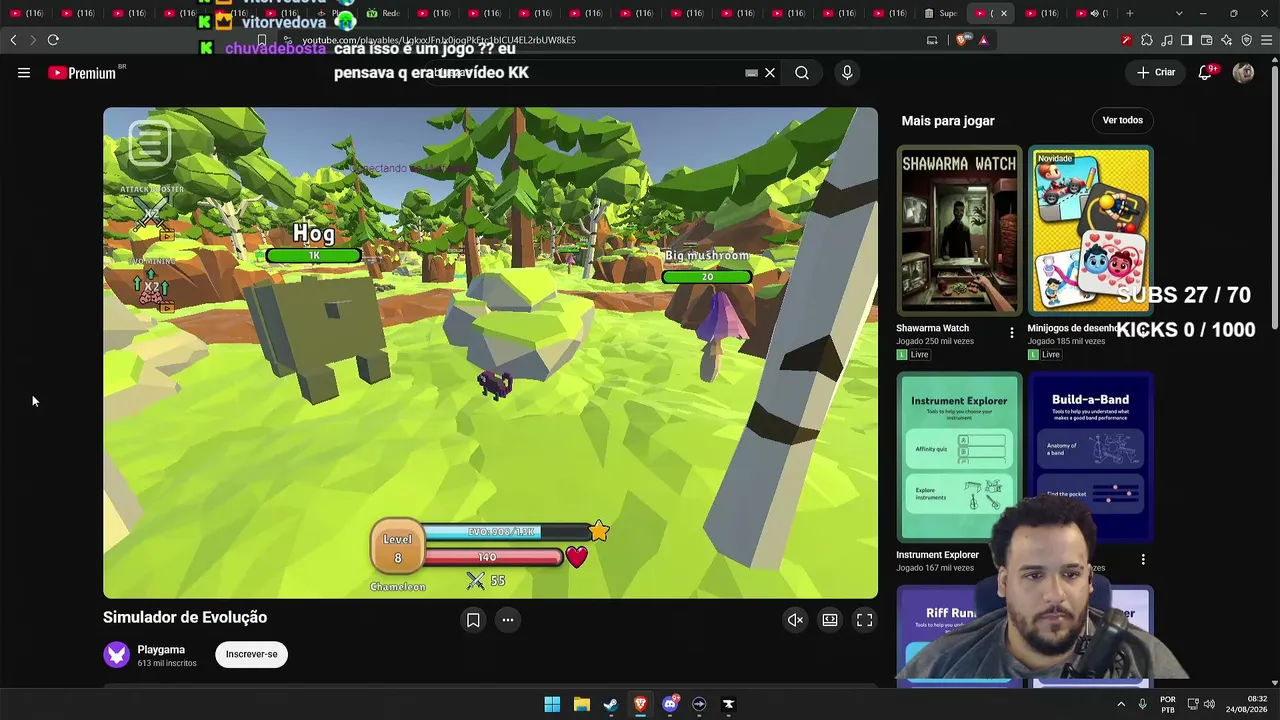Open the media control music note icon
The height and width of the screenshot is (720, 1280).
1167,40
